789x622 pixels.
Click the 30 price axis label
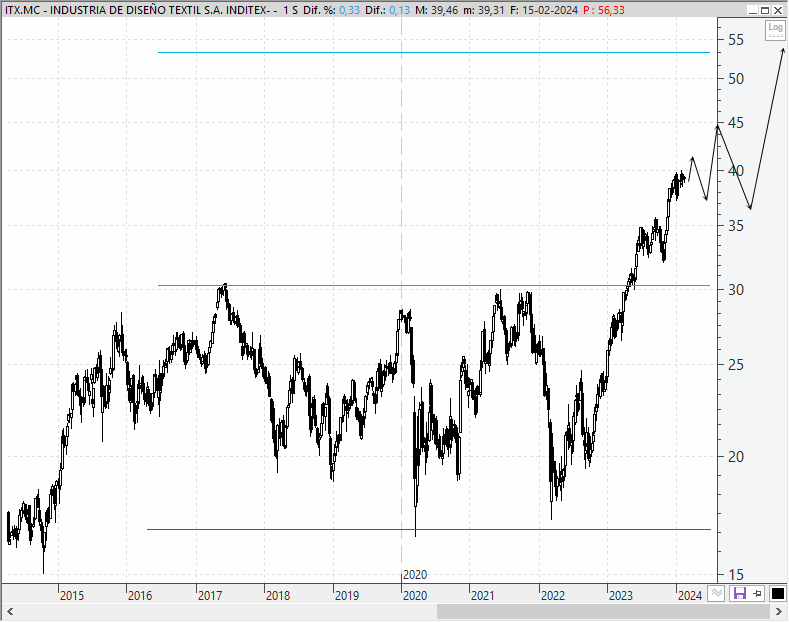coord(736,290)
